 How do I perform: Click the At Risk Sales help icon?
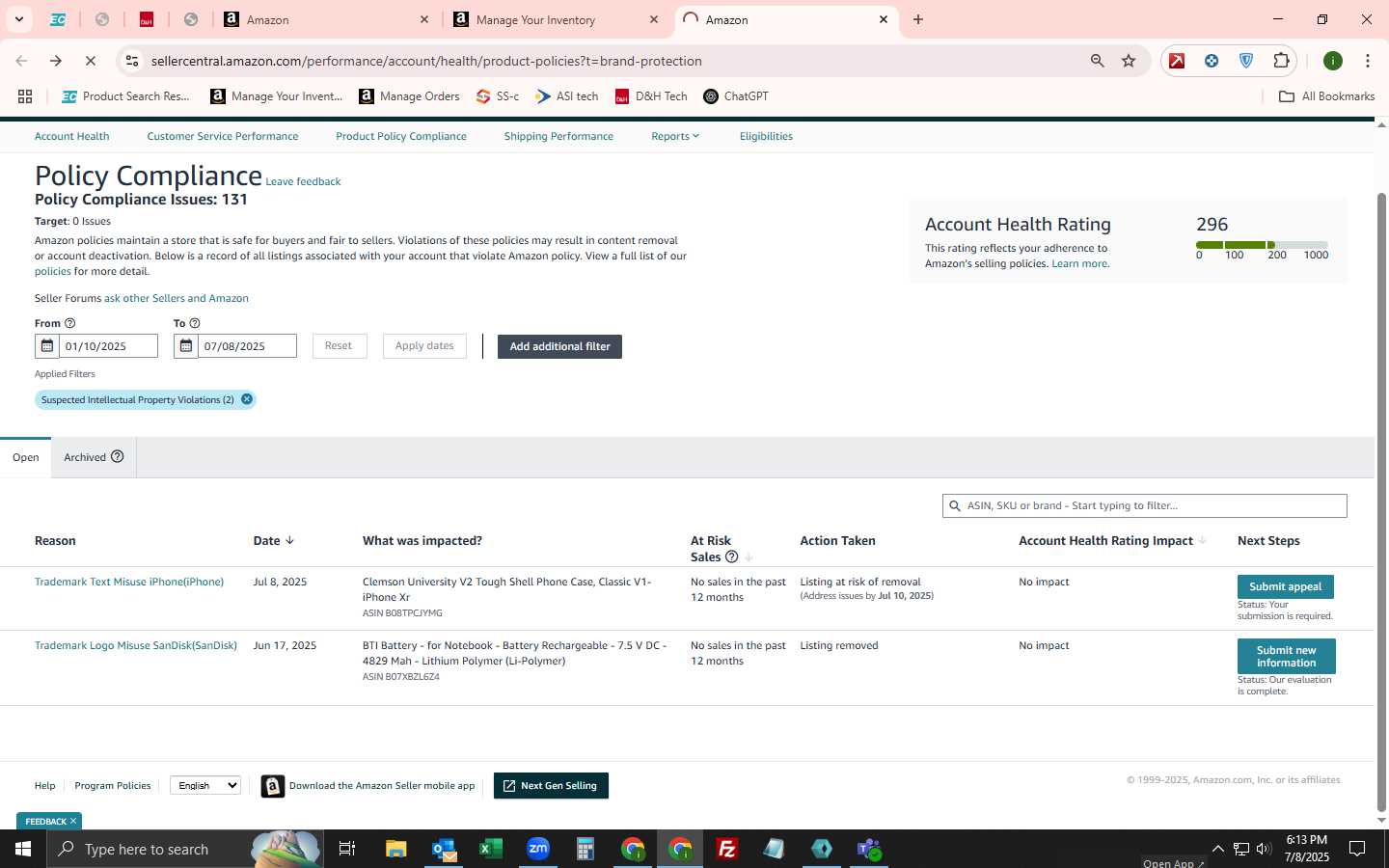731,556
